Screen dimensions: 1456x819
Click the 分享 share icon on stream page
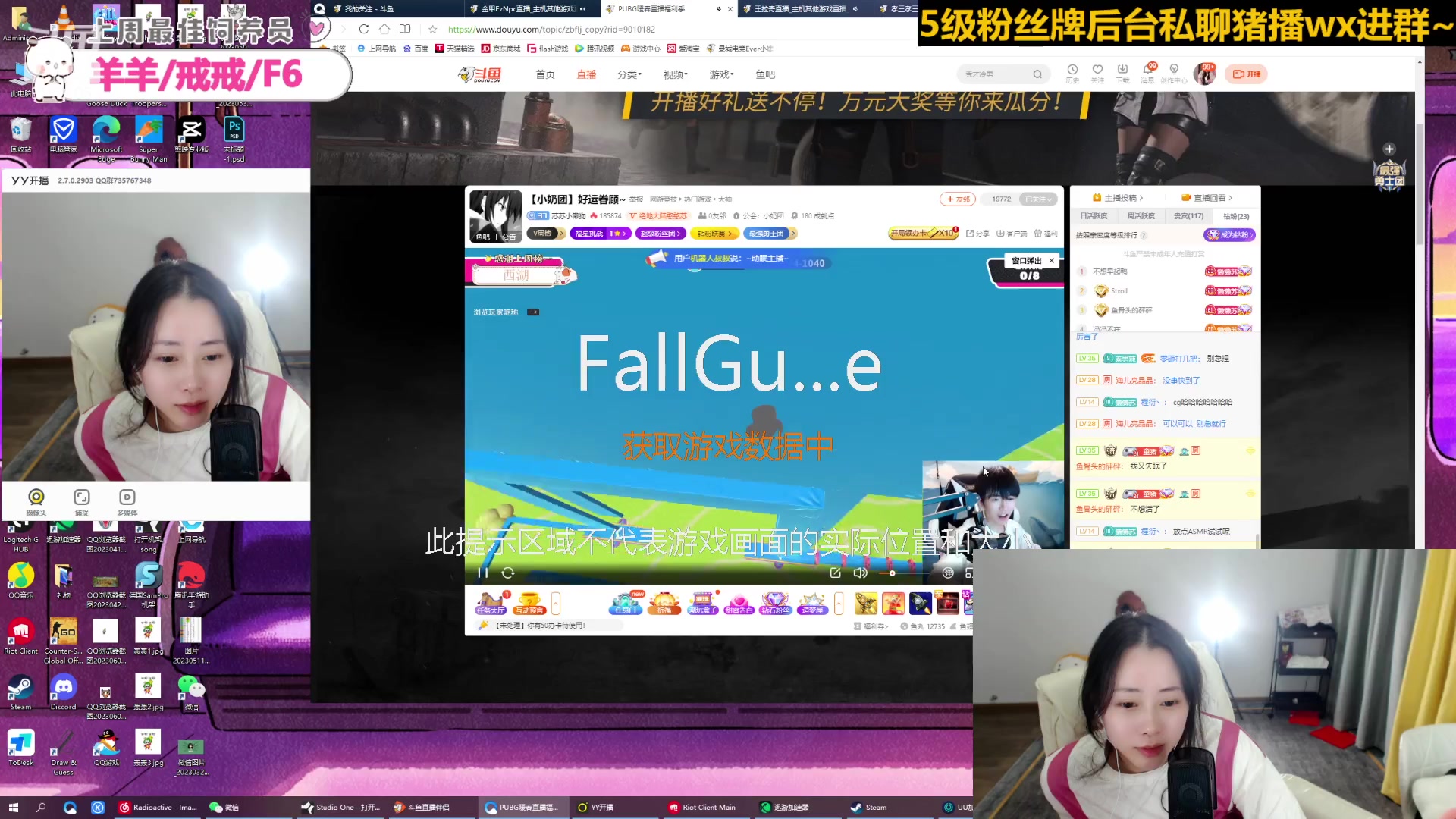tap(979, 234)
